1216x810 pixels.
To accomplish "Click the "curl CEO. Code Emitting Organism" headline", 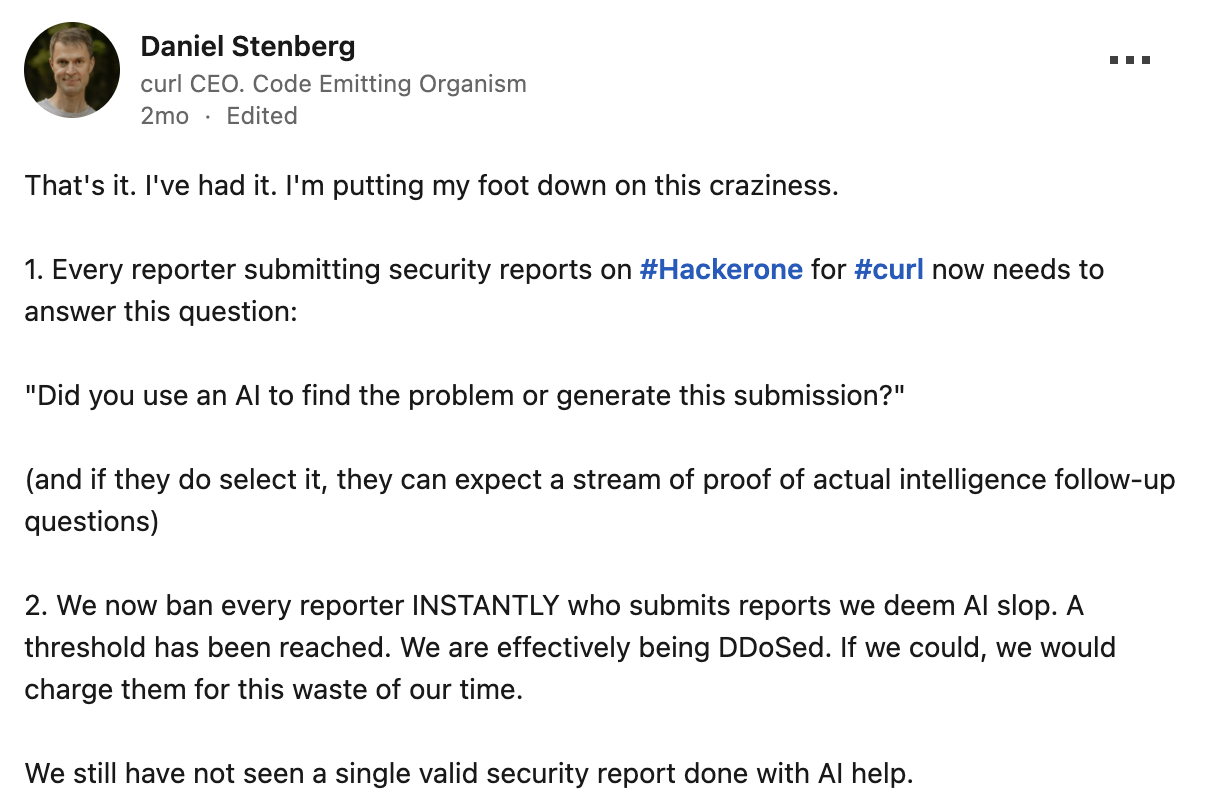I will coord(333,83).
